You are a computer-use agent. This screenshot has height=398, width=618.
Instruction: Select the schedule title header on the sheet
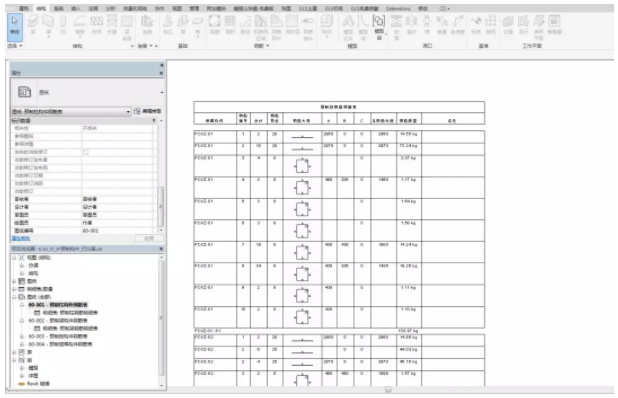click(x=339, y=107)
